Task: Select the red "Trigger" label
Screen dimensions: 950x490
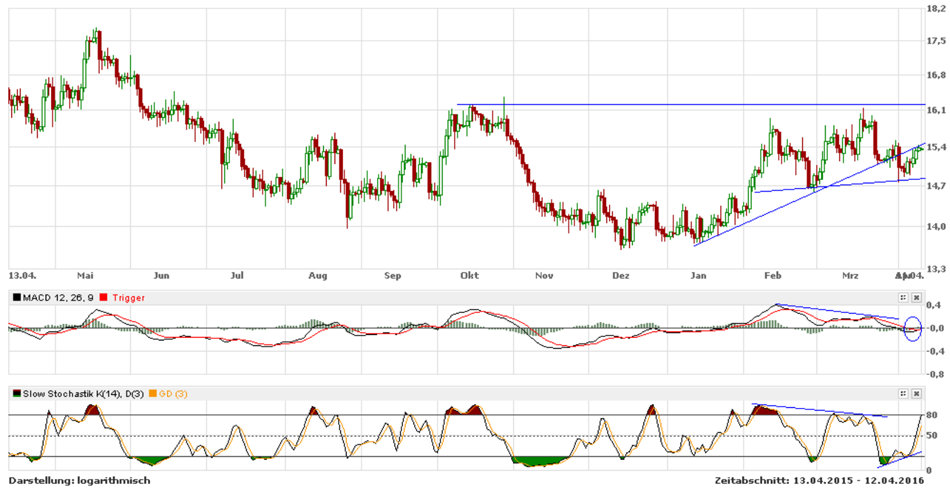Action: pyautogui.click(x=127, y=297)
